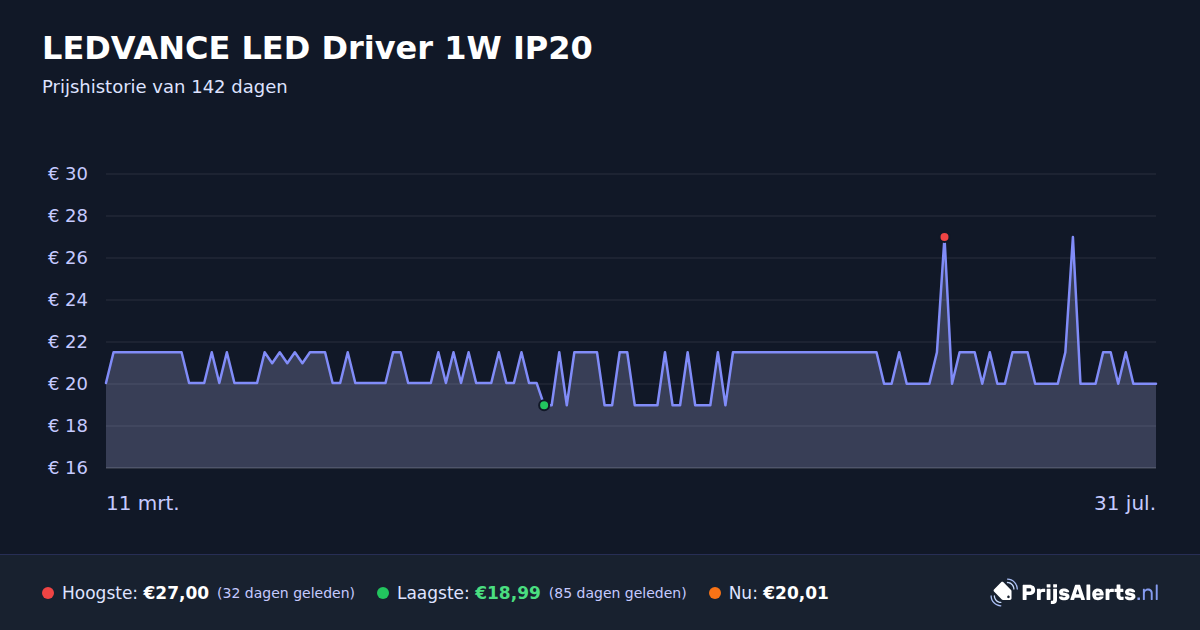Click the € 28 axis label
Image resolution: width=1200 pixels, height=630 pixels.
point(68,216)
